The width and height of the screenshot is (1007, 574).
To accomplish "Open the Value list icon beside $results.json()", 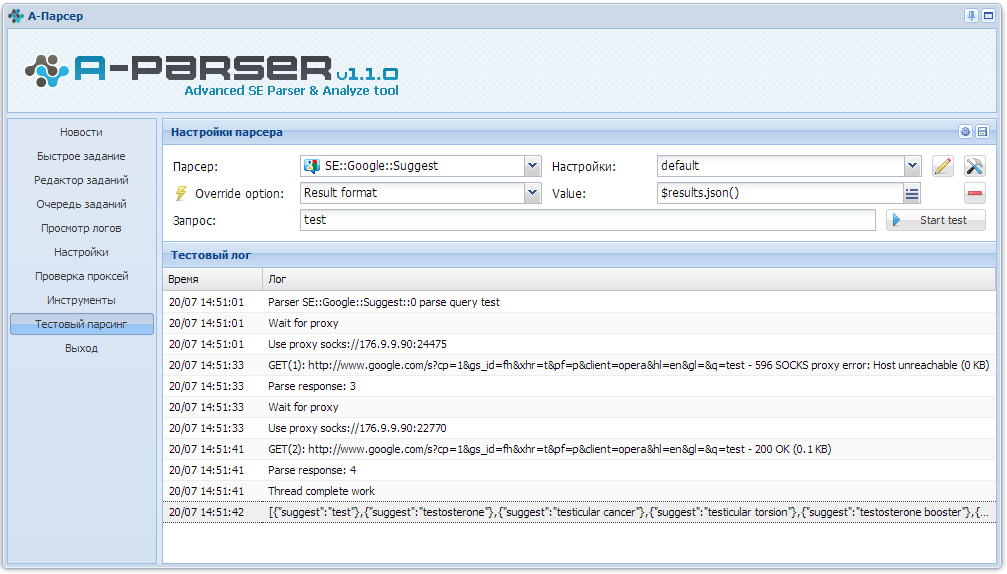I will [912, 193].
